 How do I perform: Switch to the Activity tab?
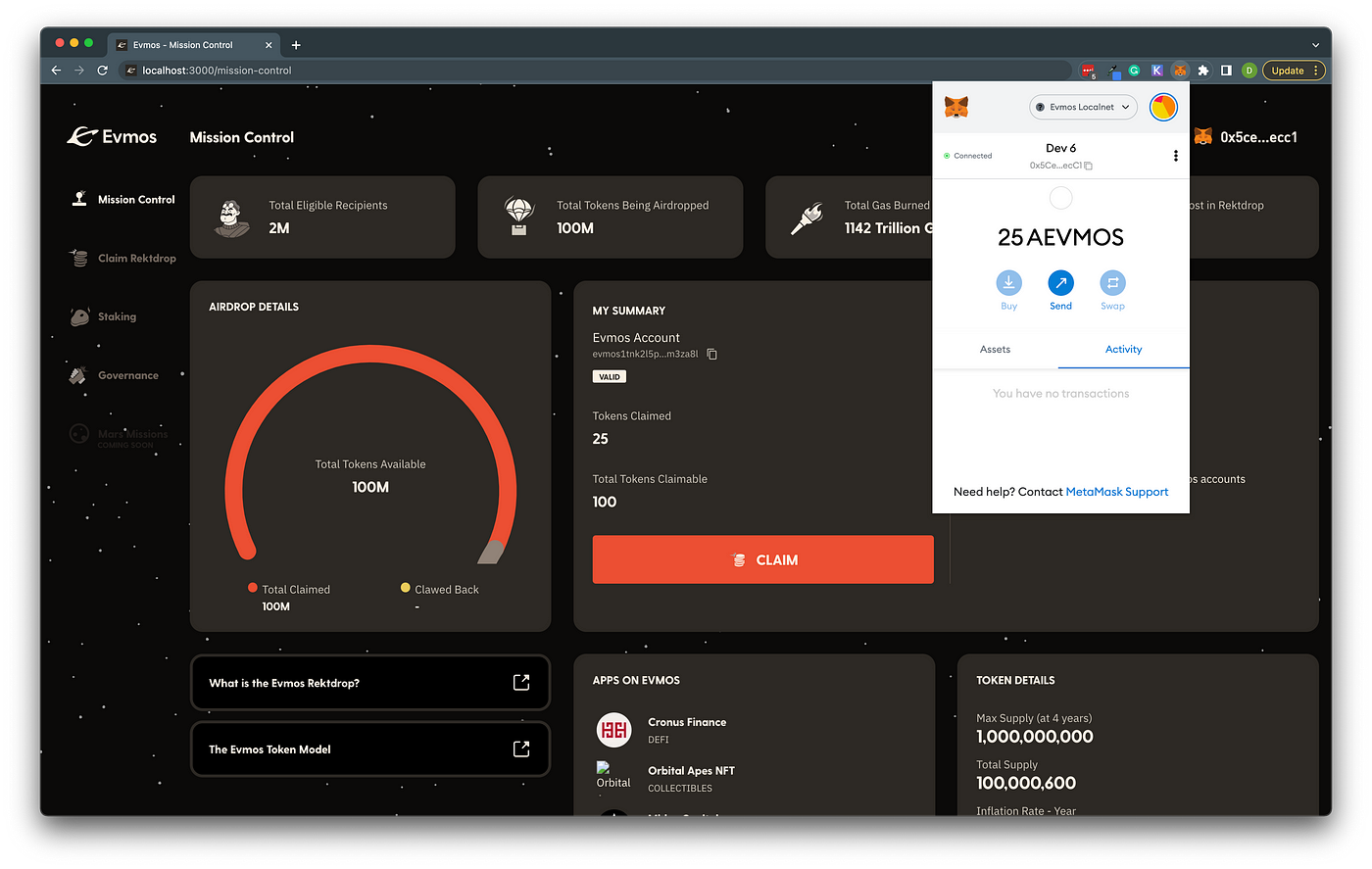[1123, 349]
